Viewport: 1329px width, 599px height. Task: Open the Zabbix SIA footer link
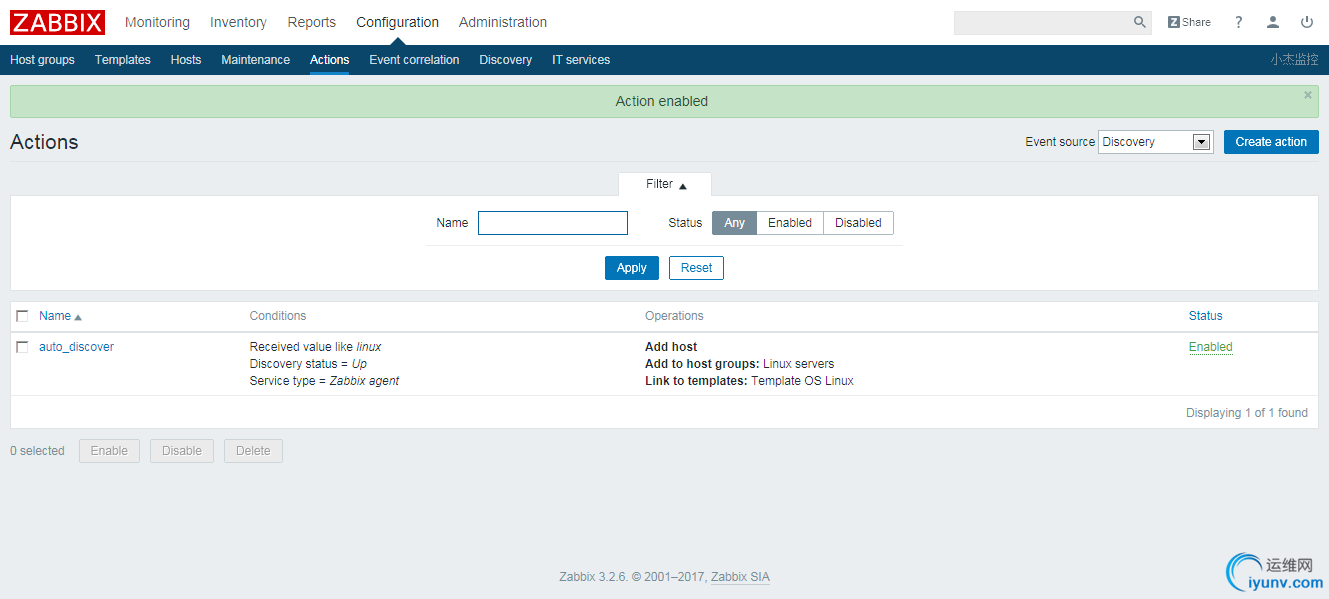(x=740, y=577)
